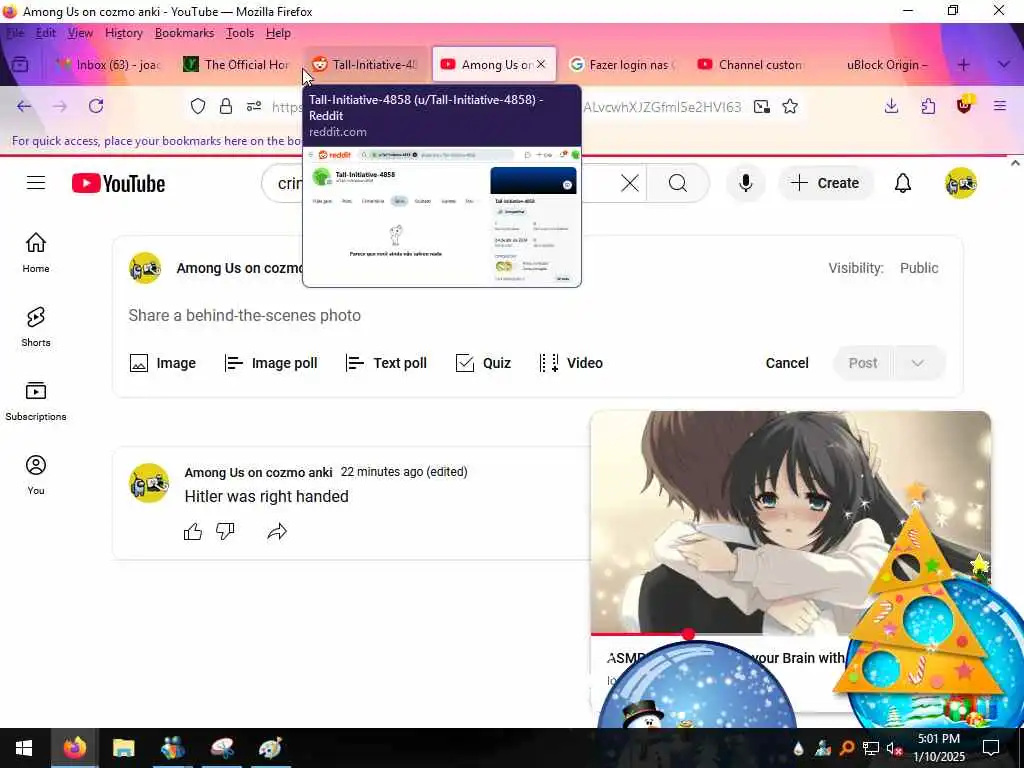
Task: Open the YouTube guide hamburger menu
Action: click(36, 183)
